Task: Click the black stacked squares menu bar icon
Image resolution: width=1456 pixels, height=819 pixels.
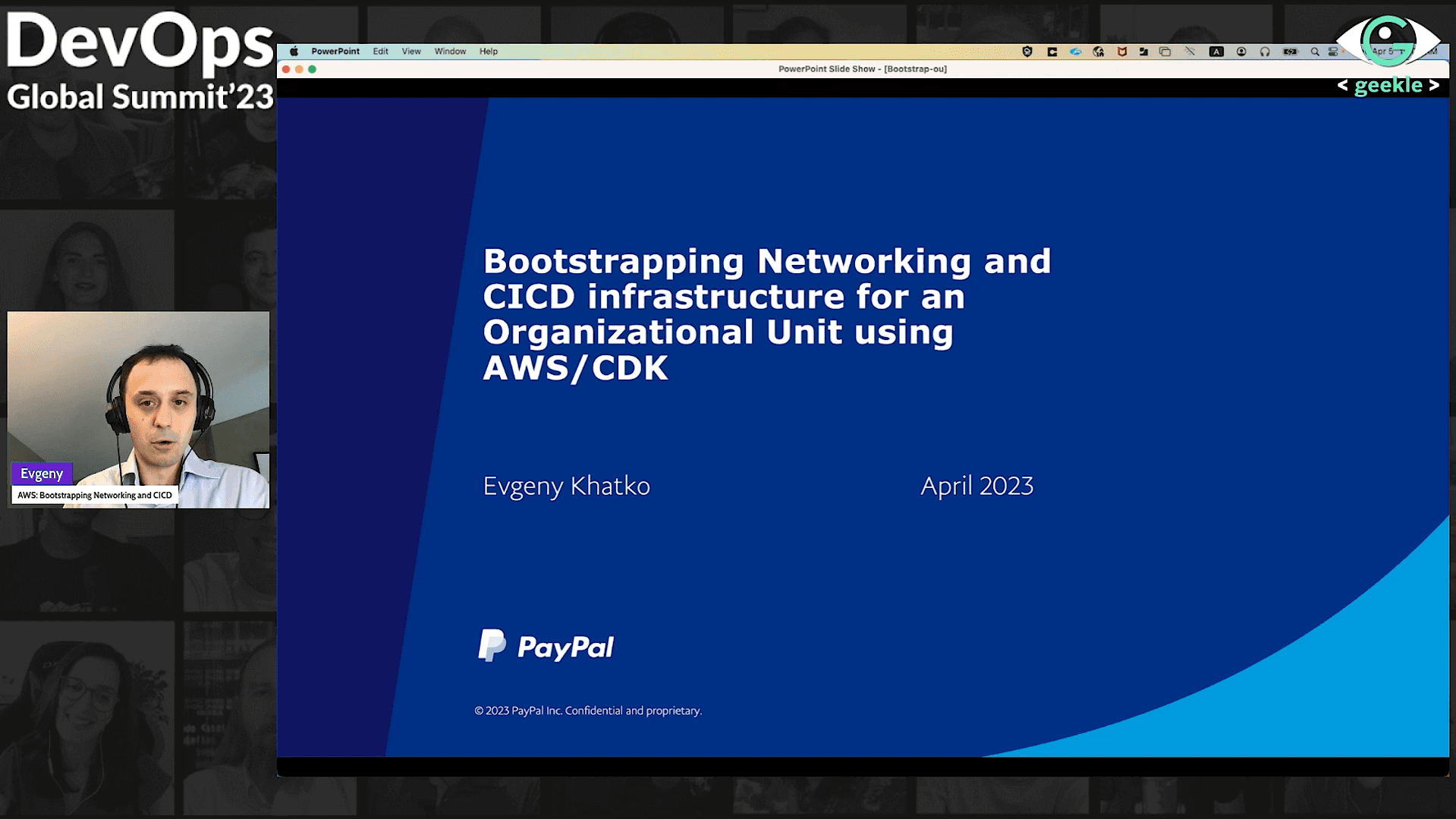Action: [1143, 52]
